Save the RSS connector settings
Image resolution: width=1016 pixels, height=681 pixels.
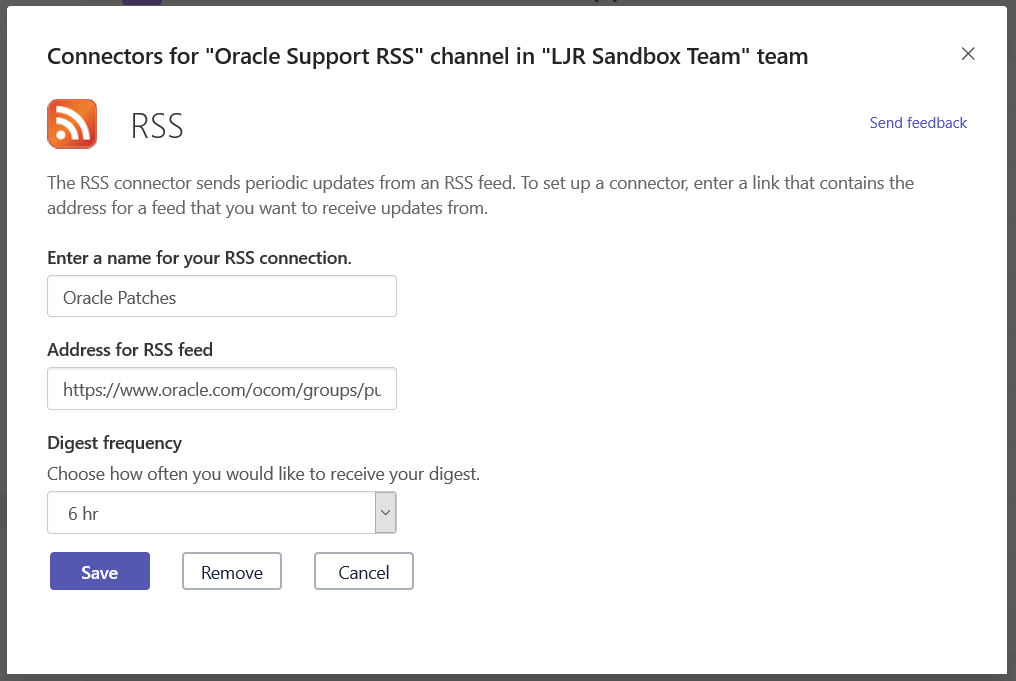click(x=100, y=571)
